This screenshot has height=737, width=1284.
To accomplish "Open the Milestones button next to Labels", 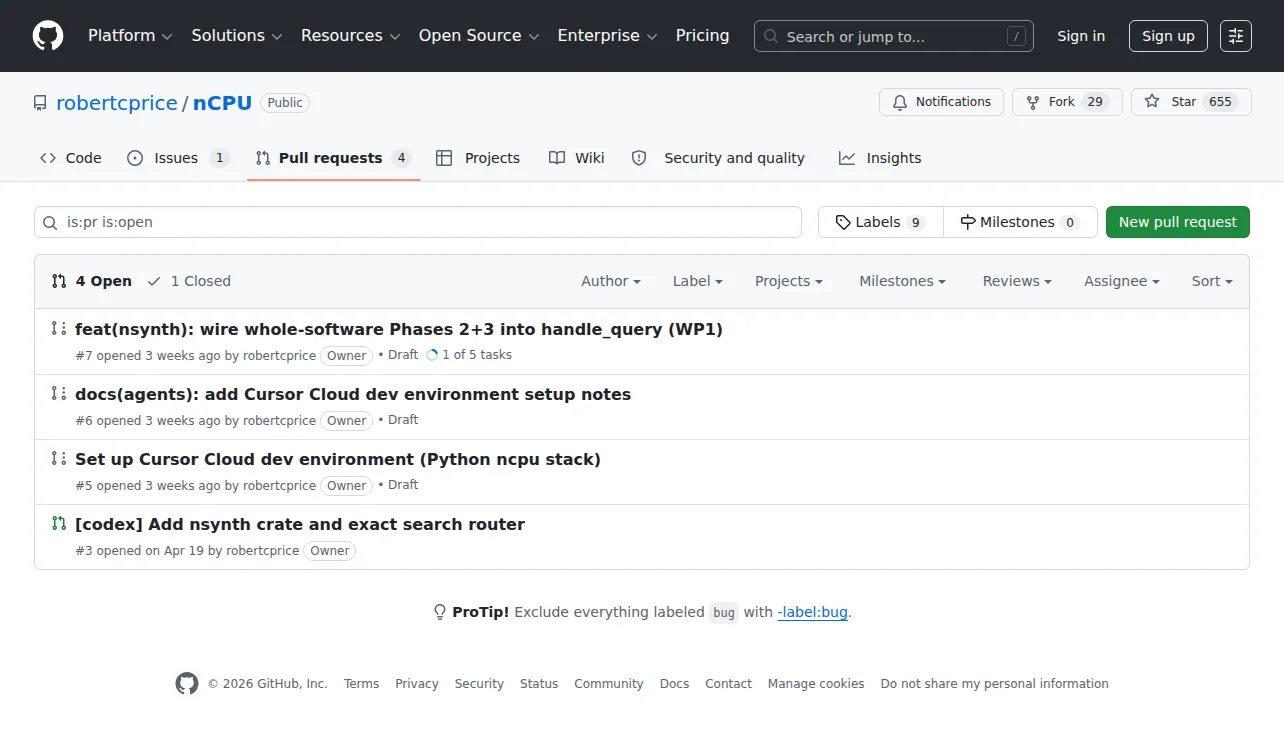I will 1020,222.
